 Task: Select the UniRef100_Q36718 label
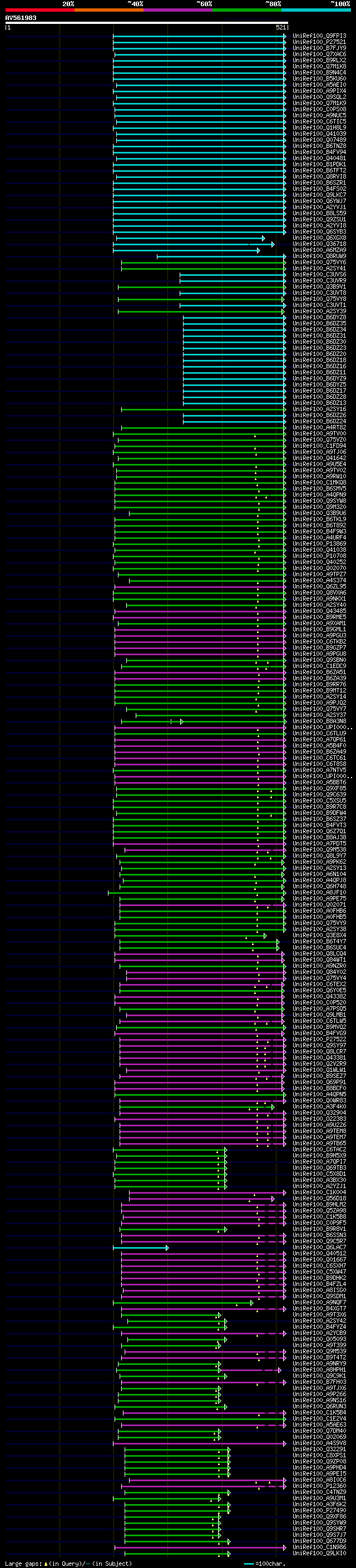coord(319,244)
